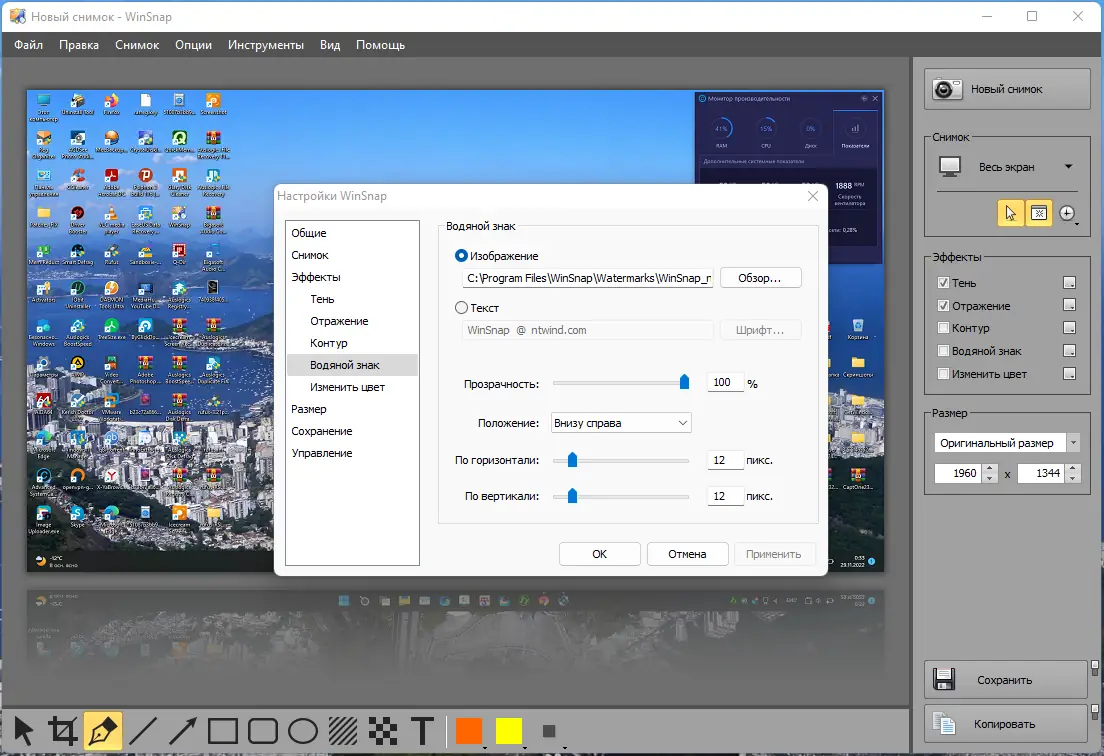Open the Положение dropdown (Внизу справа)
The image size is (1104, 756).
[x=621, y=423]
